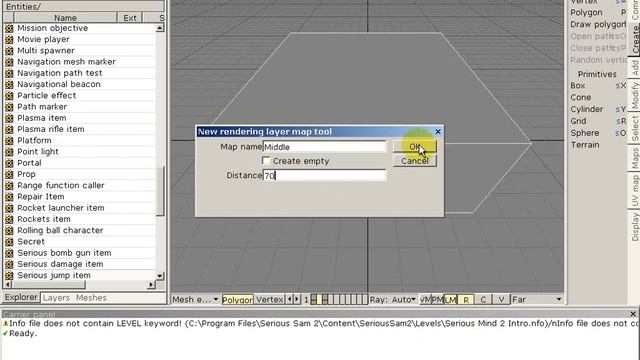Click the entity list scroll-up arrow
The width and height of the screenshot is (640, 360).
pos(160,28)
